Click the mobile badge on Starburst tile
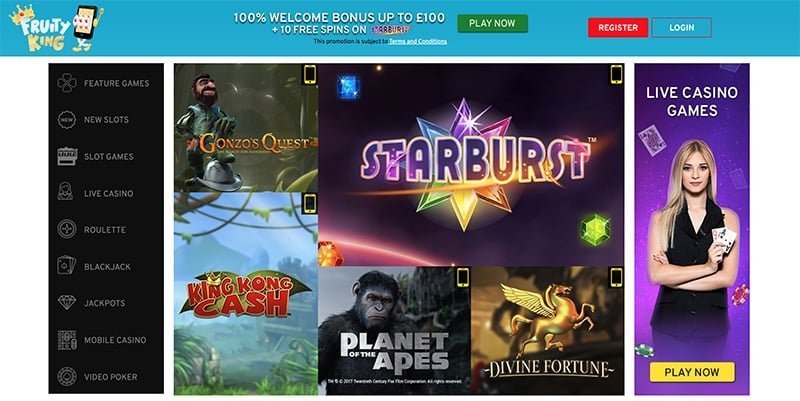Viewport: 800px width, 401px height. 616,74
